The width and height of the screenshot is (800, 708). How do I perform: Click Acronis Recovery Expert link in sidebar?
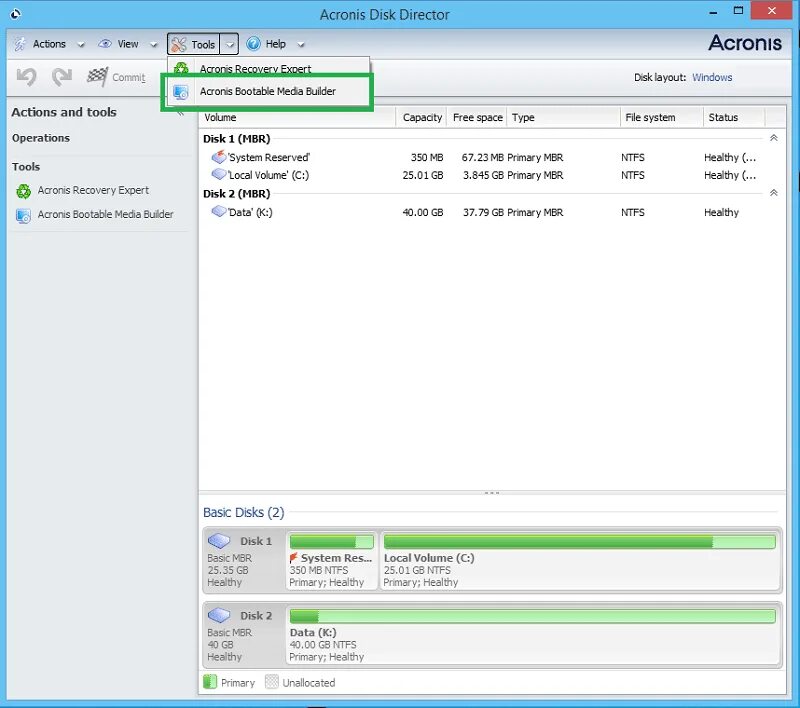coord(93,190)
